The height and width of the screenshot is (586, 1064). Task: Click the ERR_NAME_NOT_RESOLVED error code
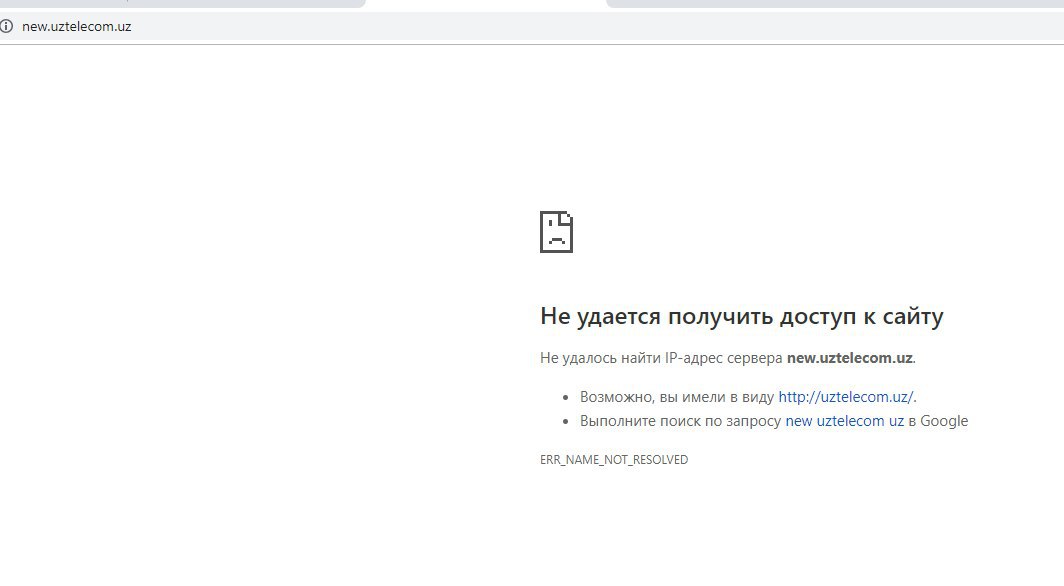(614, 459)
